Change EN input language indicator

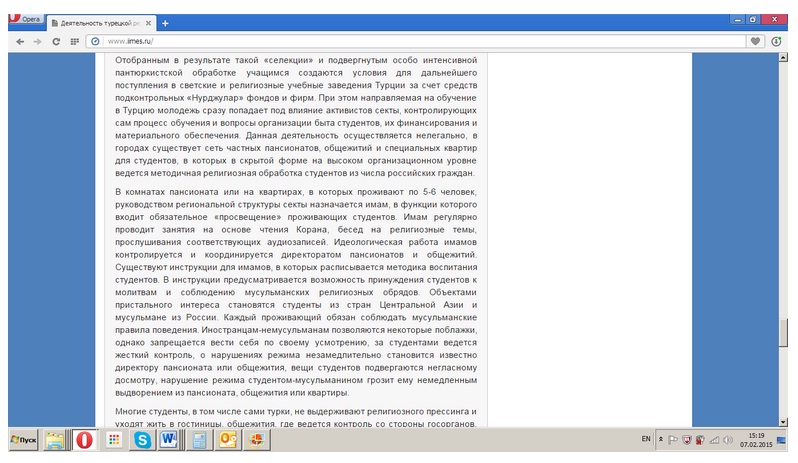646,439
